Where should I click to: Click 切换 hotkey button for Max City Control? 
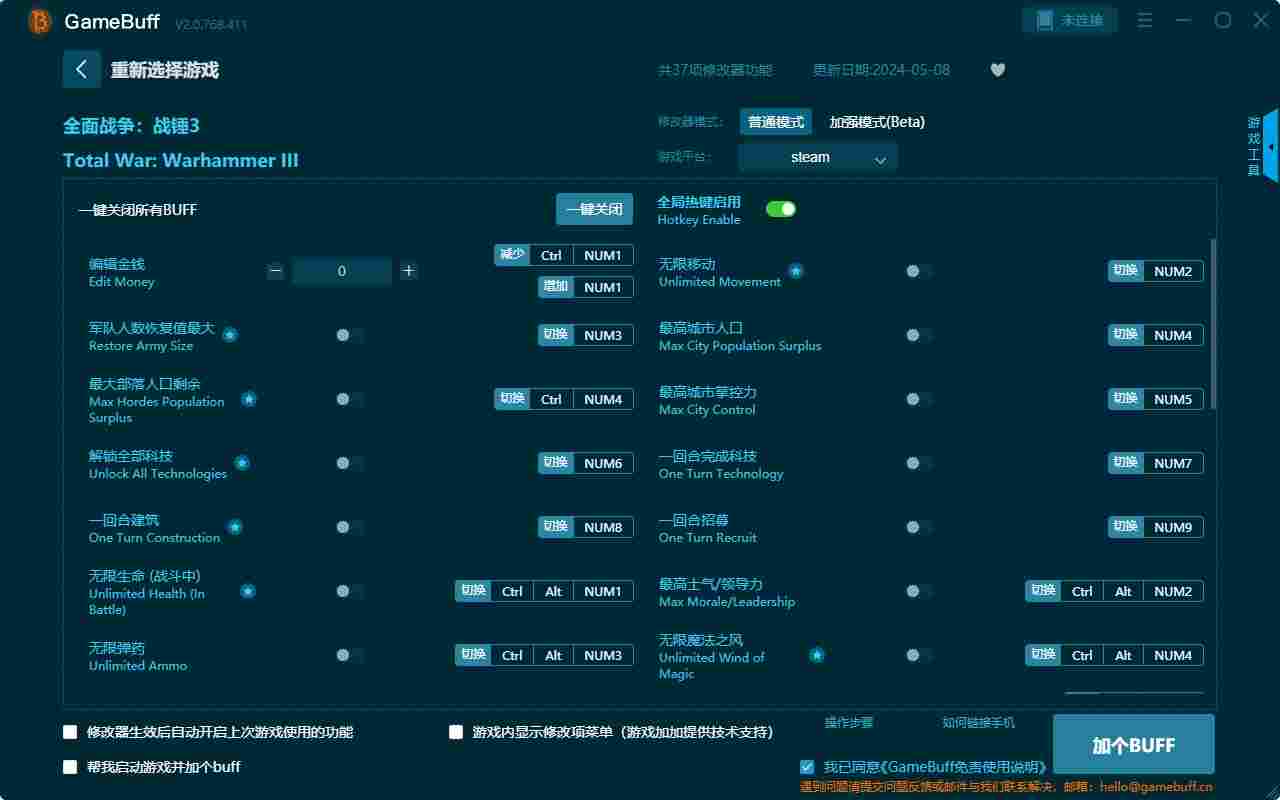1126,398
